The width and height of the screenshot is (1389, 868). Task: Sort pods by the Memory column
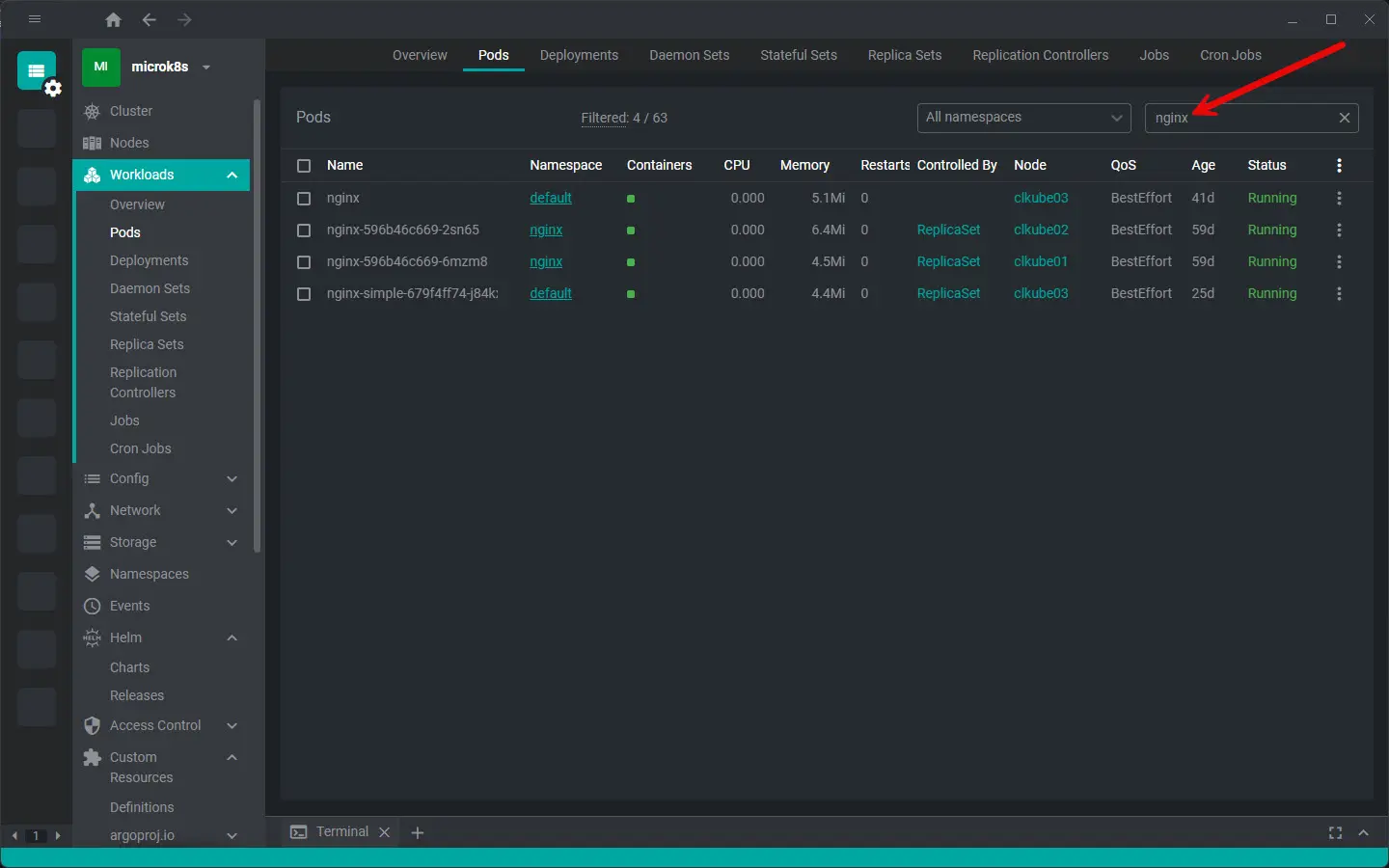[804, 165]
